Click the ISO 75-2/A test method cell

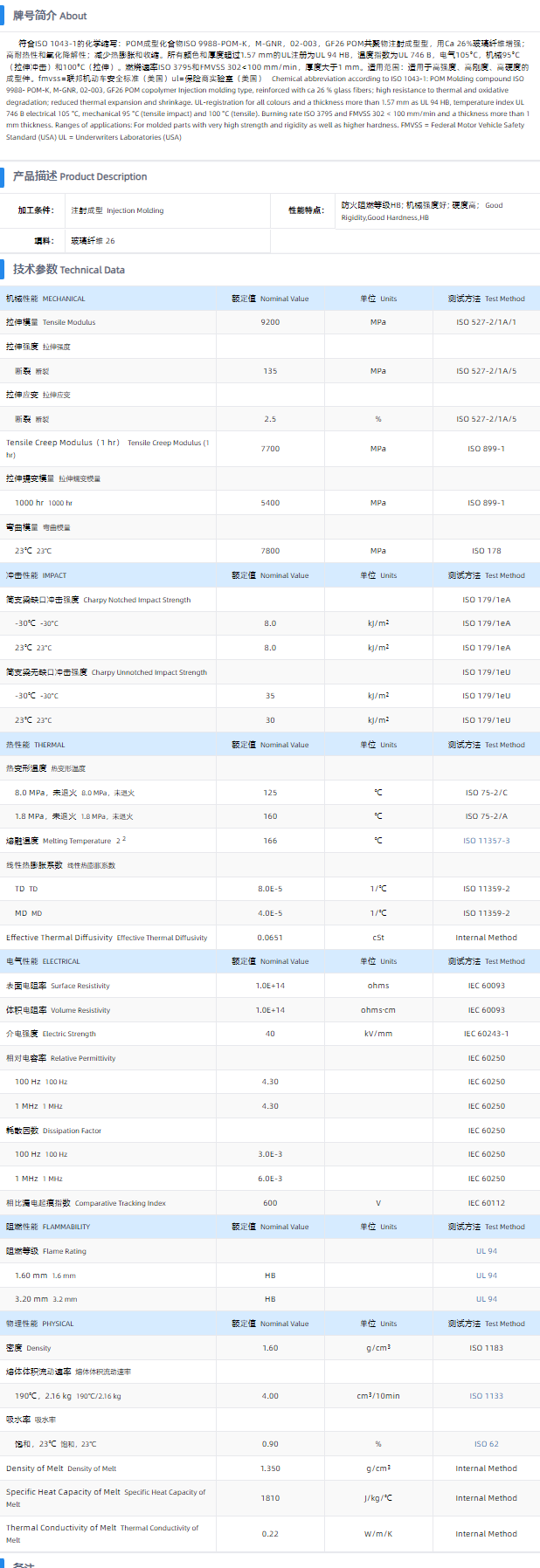point(486,816)
